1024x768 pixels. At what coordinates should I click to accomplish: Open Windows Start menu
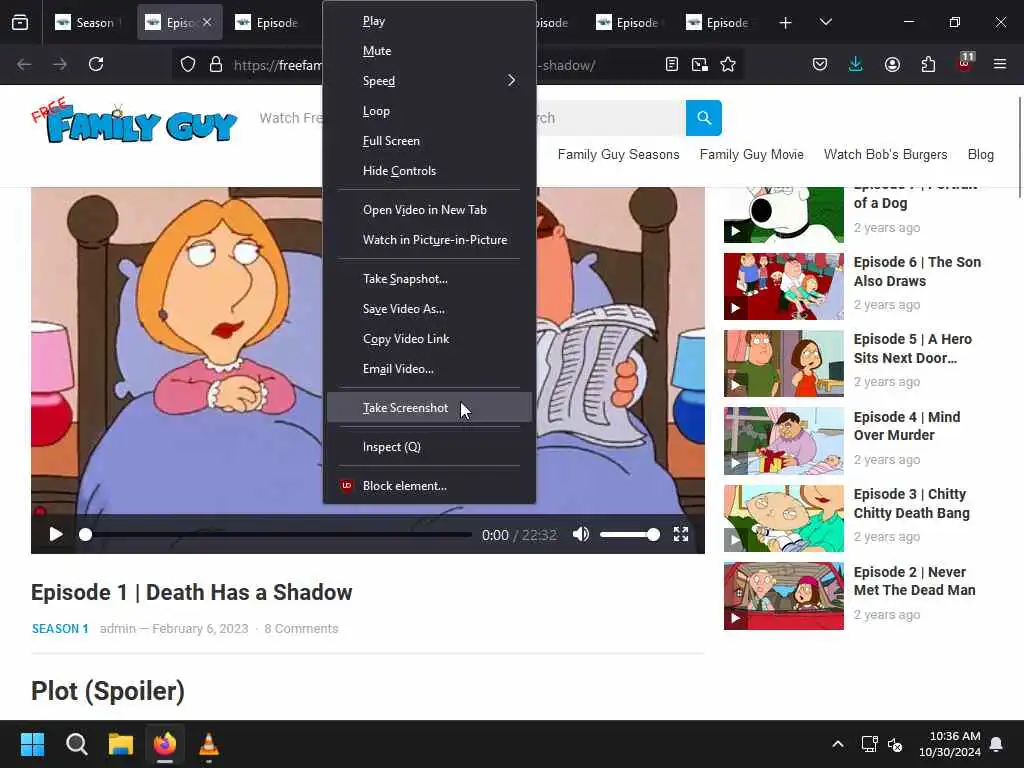point(32,744)
